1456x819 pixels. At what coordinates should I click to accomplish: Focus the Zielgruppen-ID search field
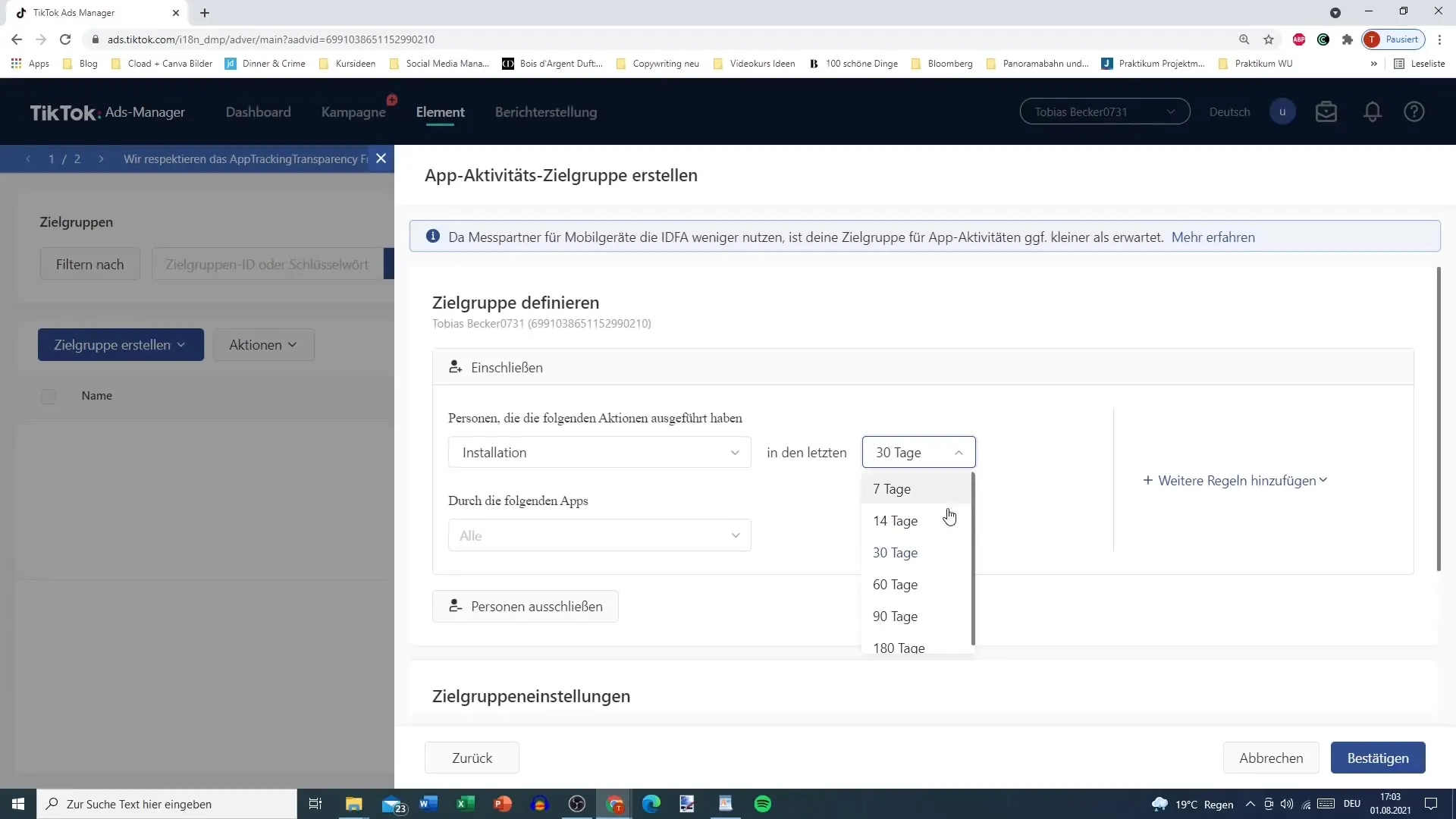tap(267, 264)
